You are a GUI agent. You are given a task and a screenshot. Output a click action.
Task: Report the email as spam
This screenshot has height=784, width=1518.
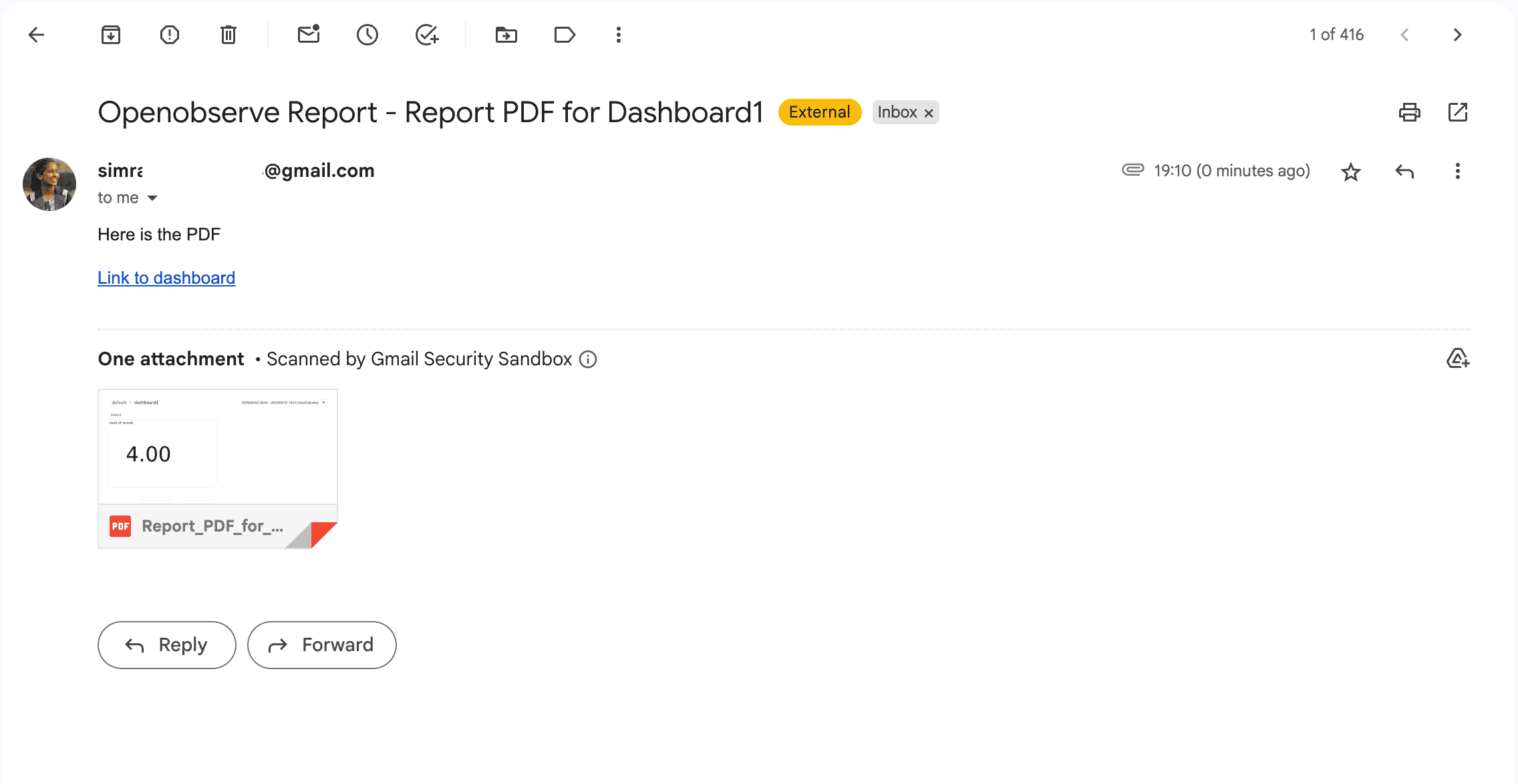pyautogui.click(x=169, y=35)
